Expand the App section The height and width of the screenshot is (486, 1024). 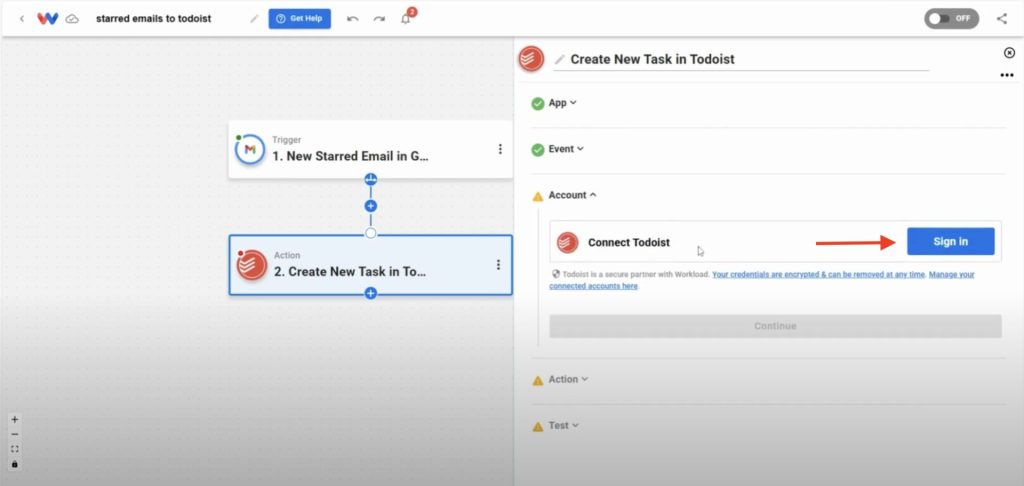562,103
